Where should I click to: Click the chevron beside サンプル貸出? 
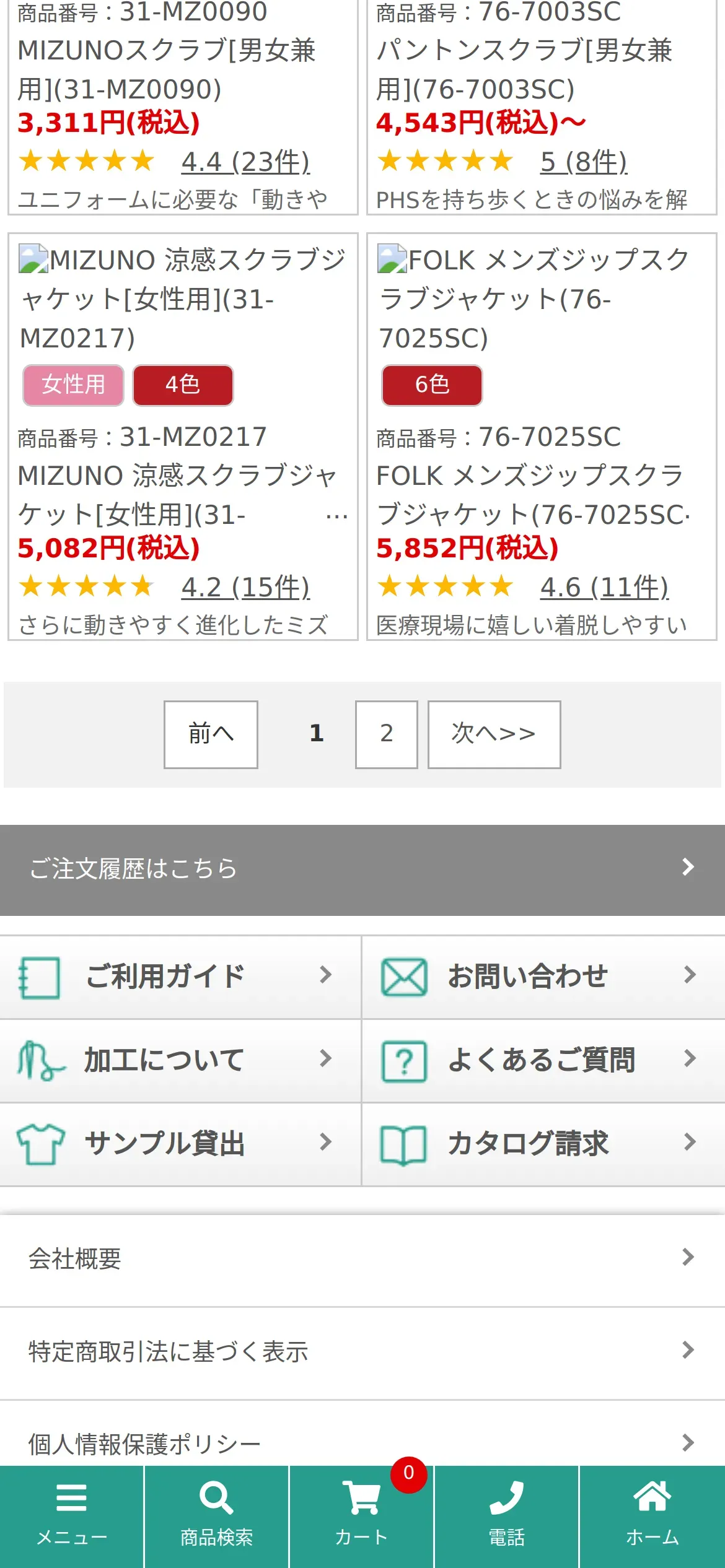pyautogui.click(x=325, y=1141)
